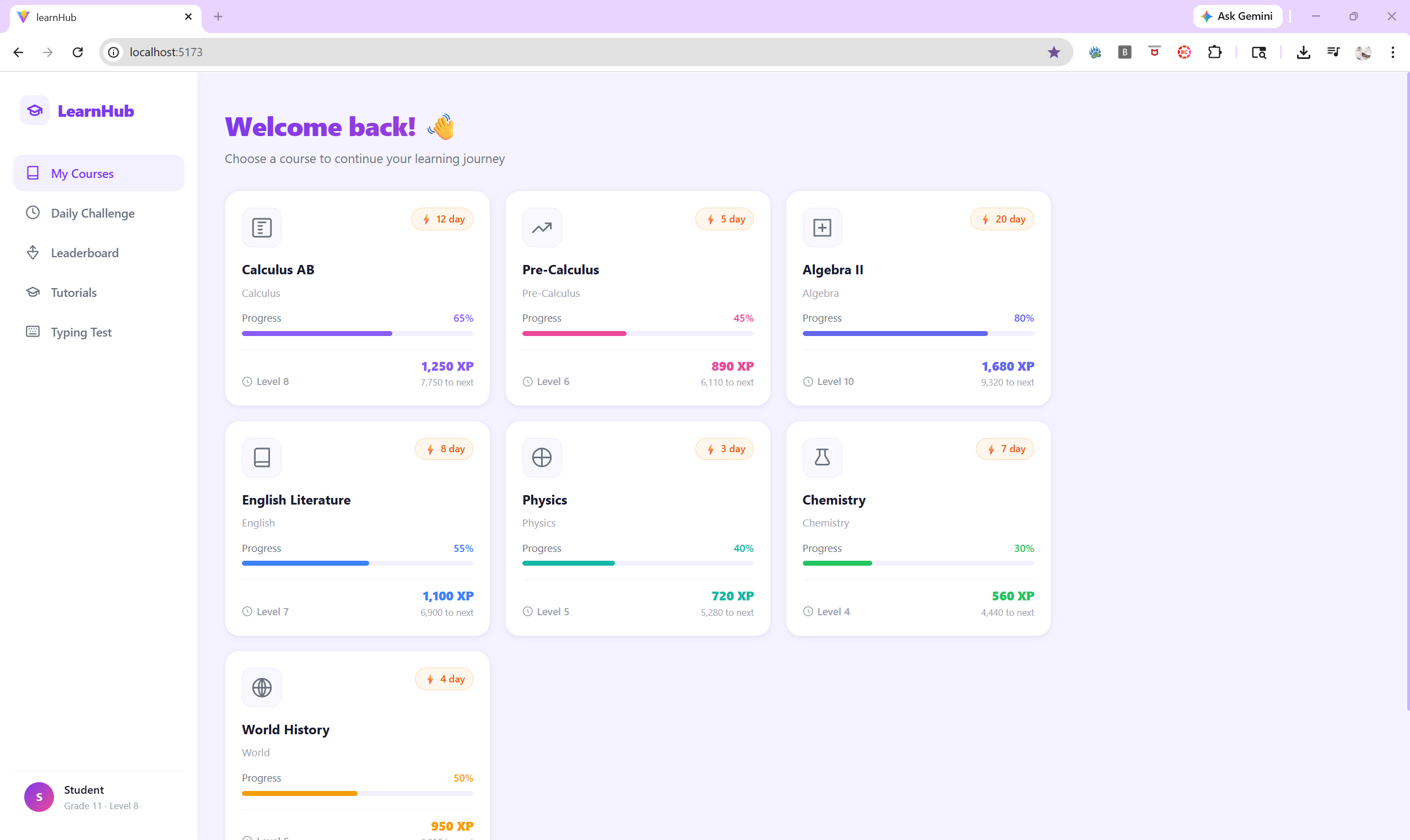Viewport: 1410px width, 840px height.
Task: Click the Pre-Calculus trending chart icon
Action: point(542,227)
